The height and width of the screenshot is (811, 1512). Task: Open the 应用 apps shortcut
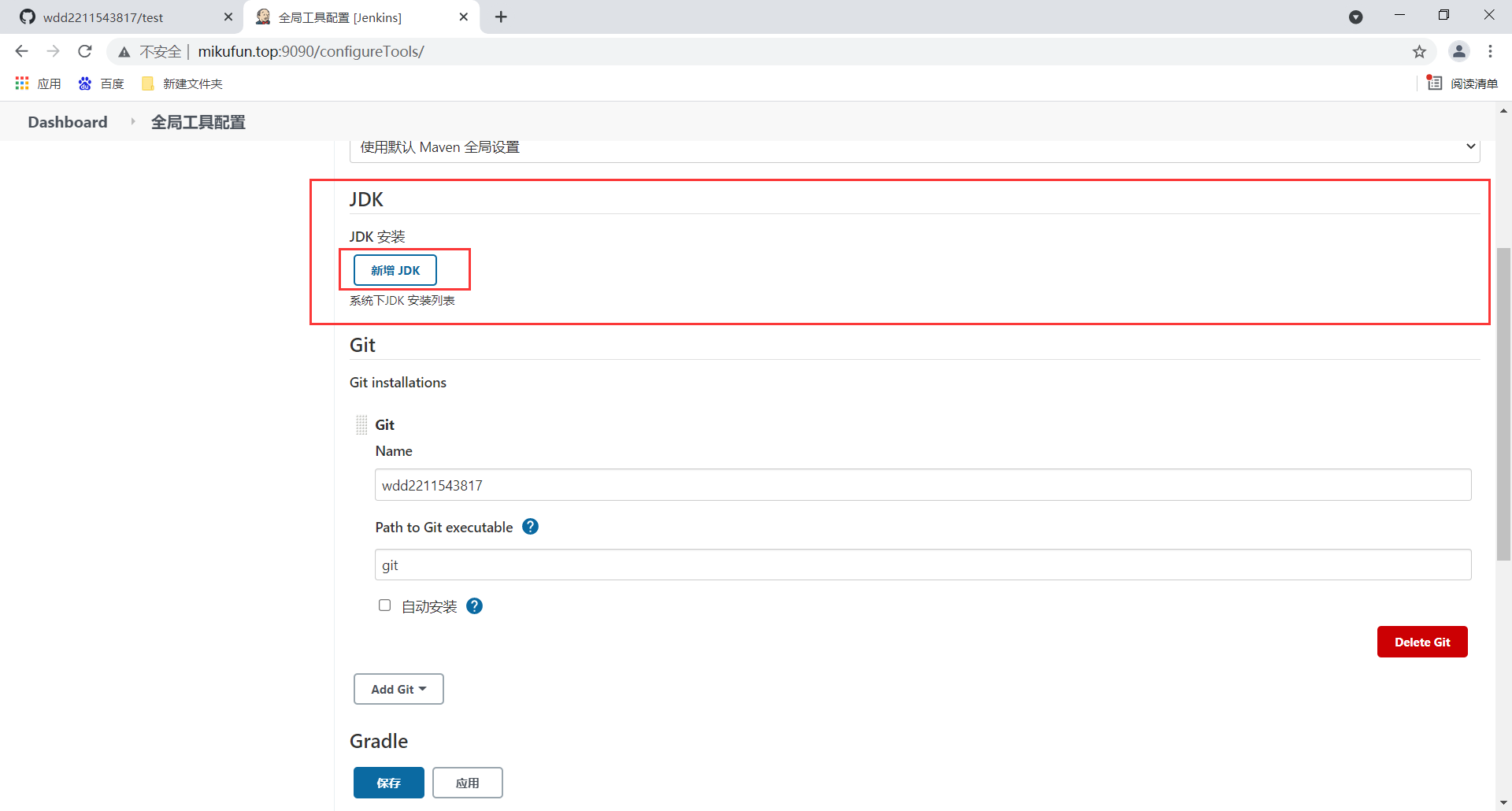pyautogui.click(x=38, y=83)
